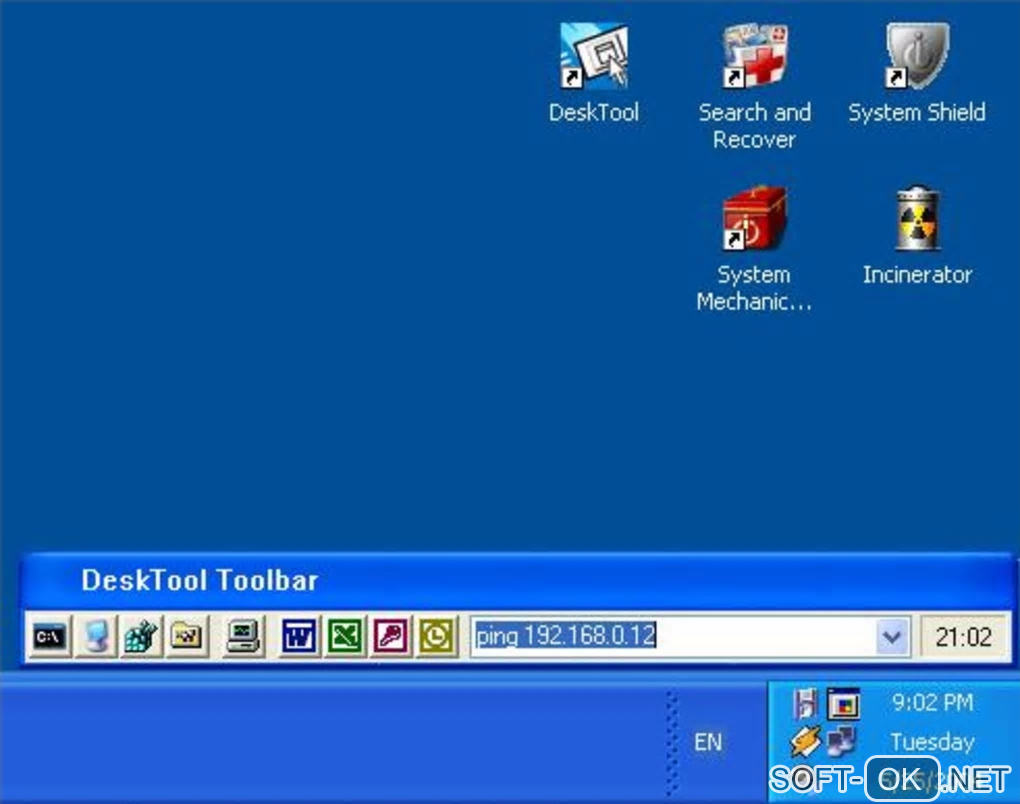Click the DeskTool Toolbar title bar
Image resolution: width=1020 pixels, height=804 pixels.
(517, 580)
